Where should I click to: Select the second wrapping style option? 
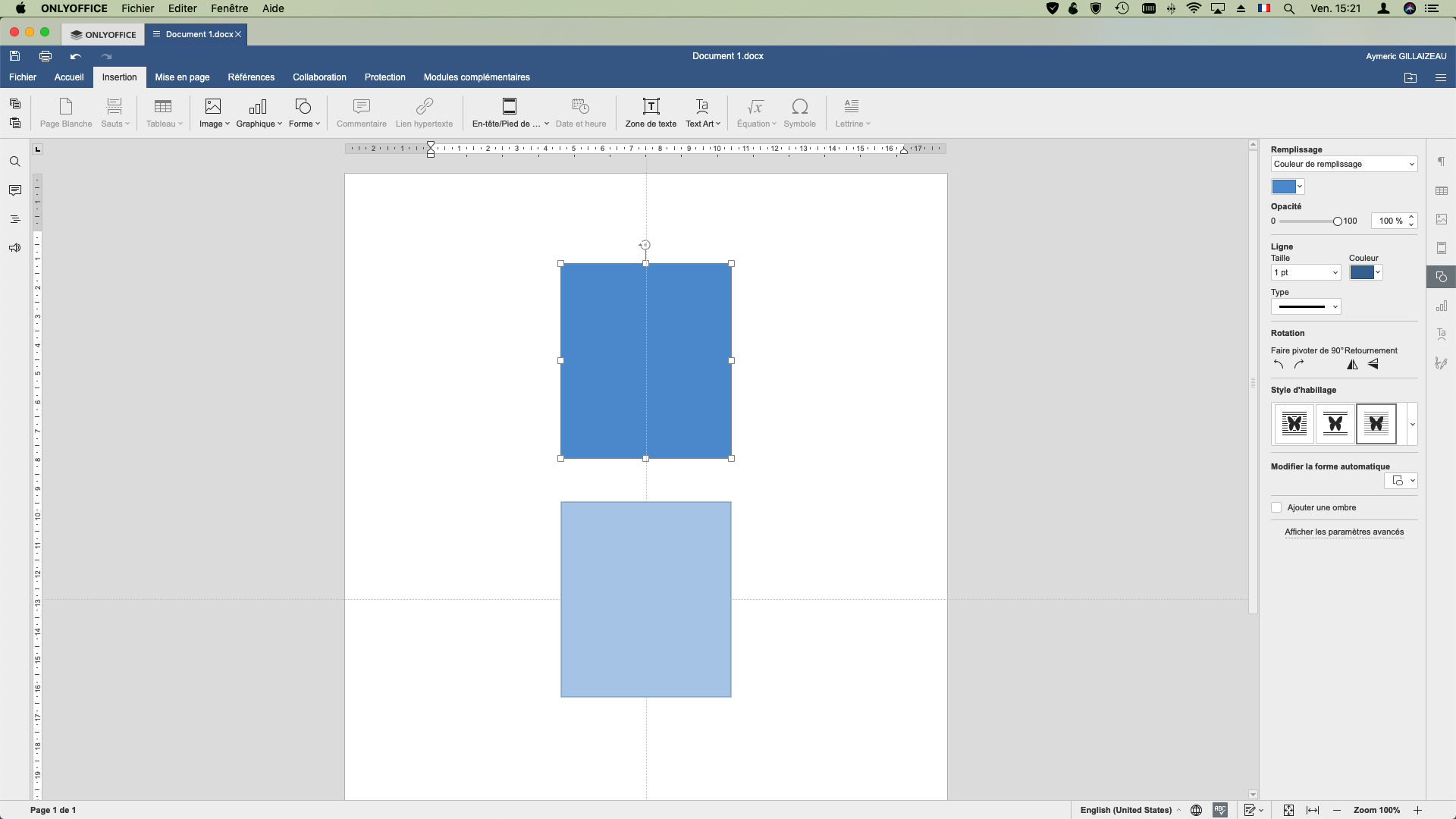point(1335,424)
